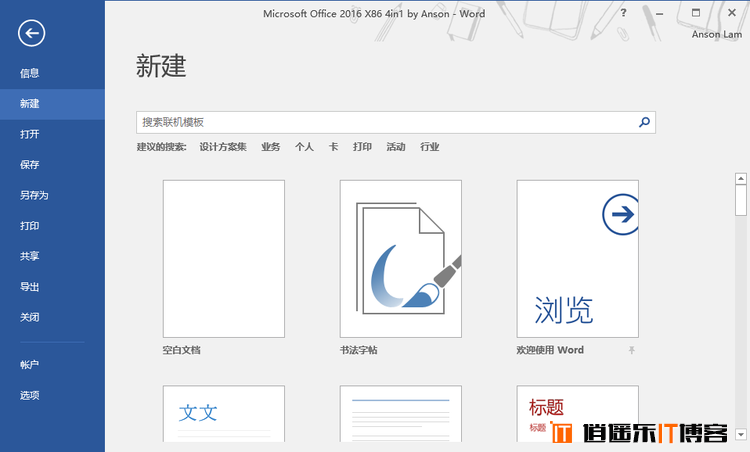Search suggested term 业务
Image resolution: width=750 pixels, height=452 pixels.
[271, 147]
